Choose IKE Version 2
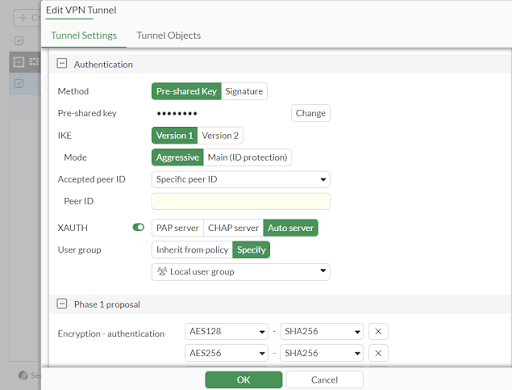This screenshot has height=390, width=512. [220, 136]
